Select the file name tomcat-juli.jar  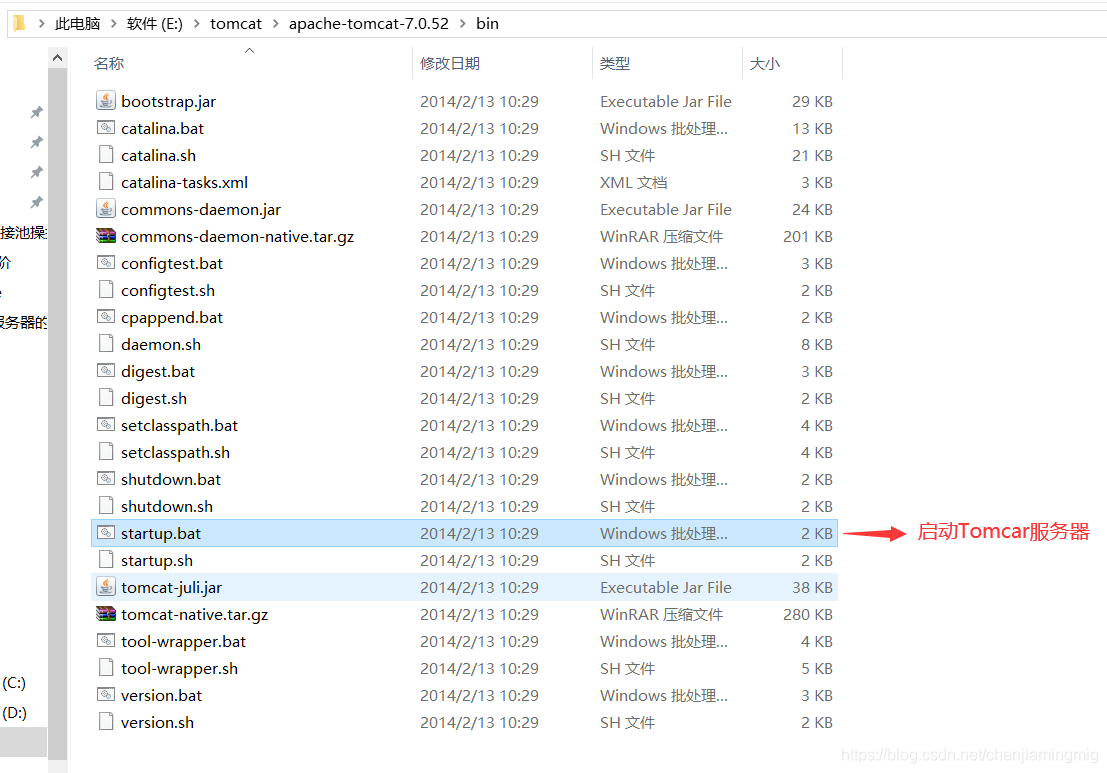click(x=172, y=587)
